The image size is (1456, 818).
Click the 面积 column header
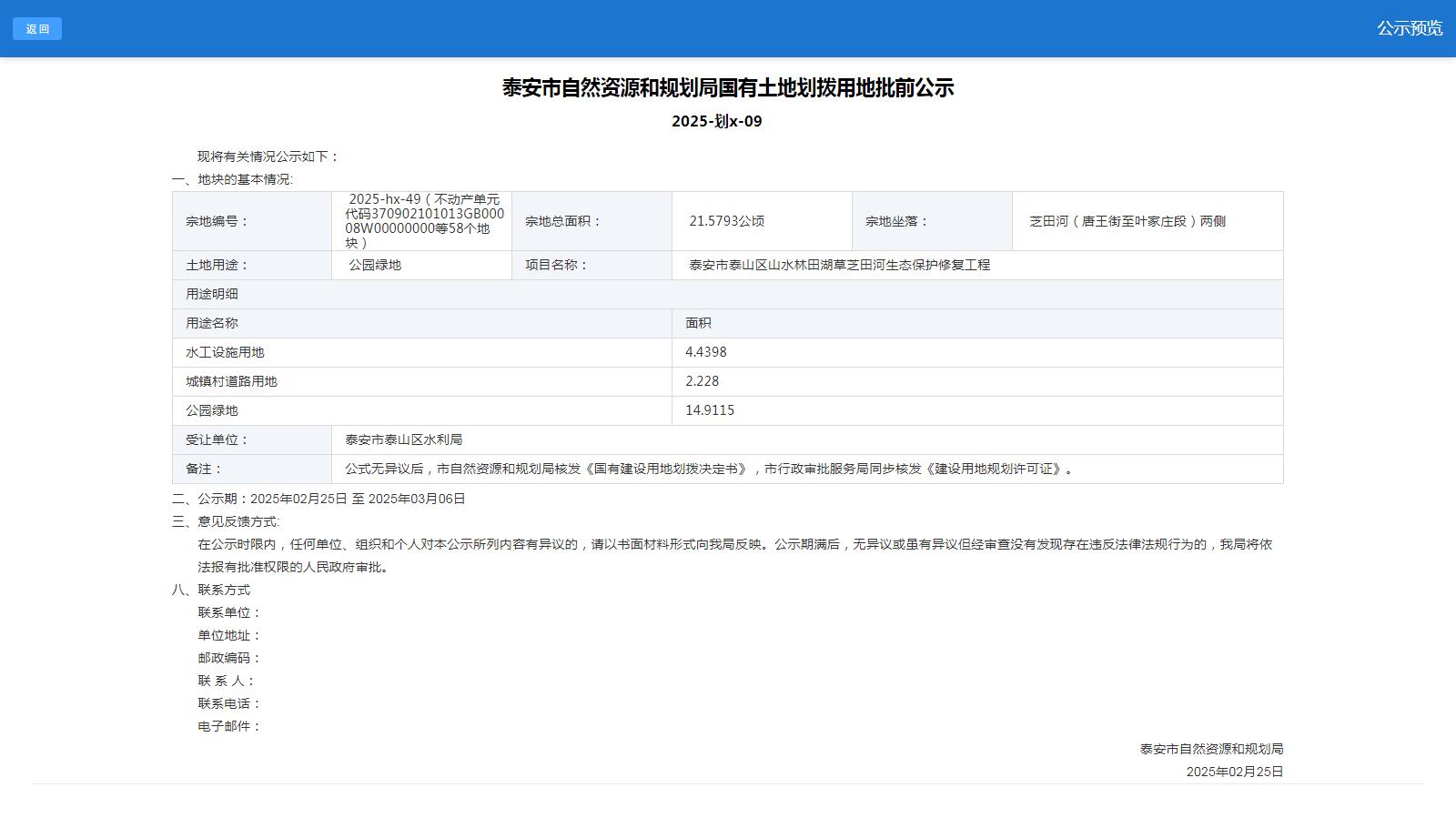click(977, 323)
